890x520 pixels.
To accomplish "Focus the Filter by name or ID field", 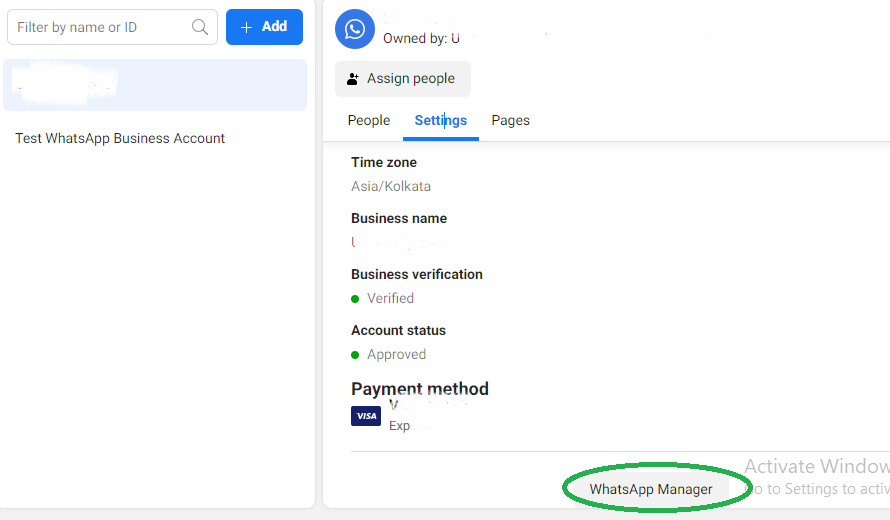I will tap(112, 27).
